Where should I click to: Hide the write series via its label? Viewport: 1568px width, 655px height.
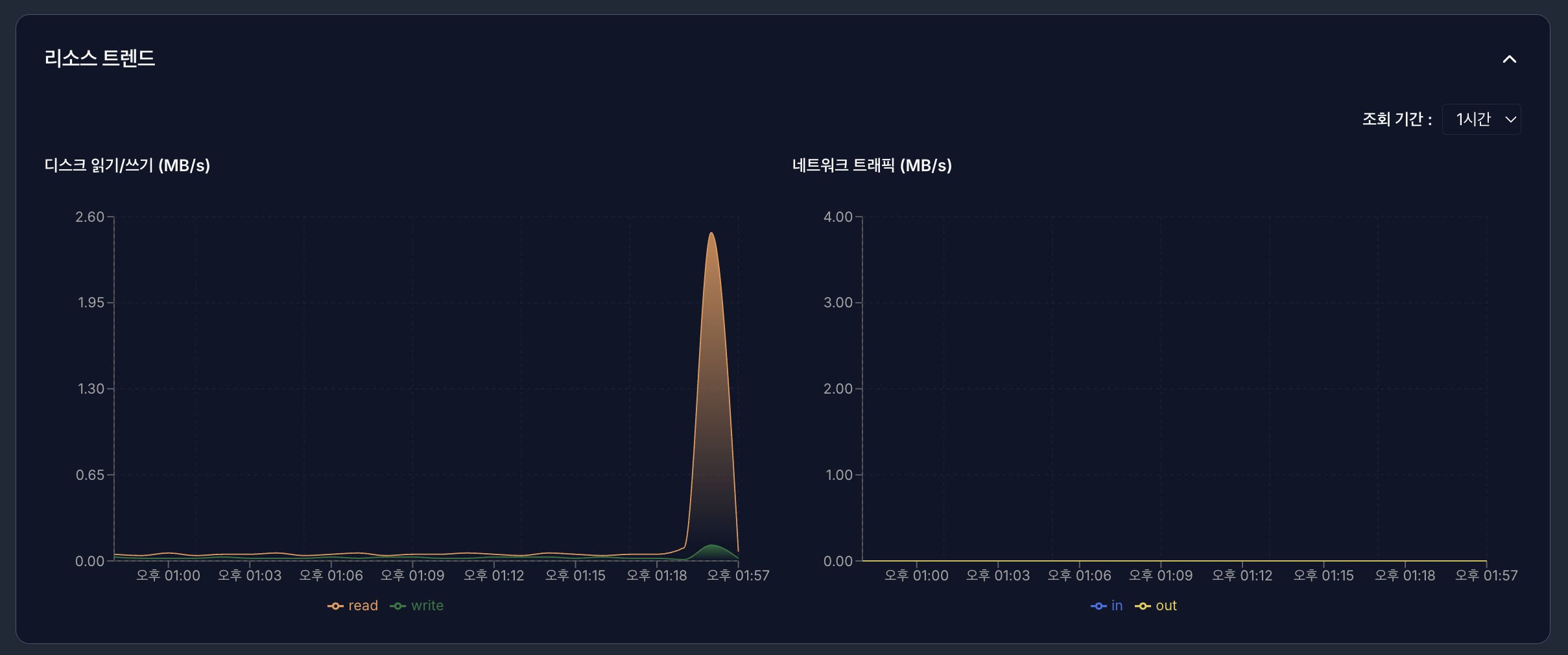pos(427,606)
